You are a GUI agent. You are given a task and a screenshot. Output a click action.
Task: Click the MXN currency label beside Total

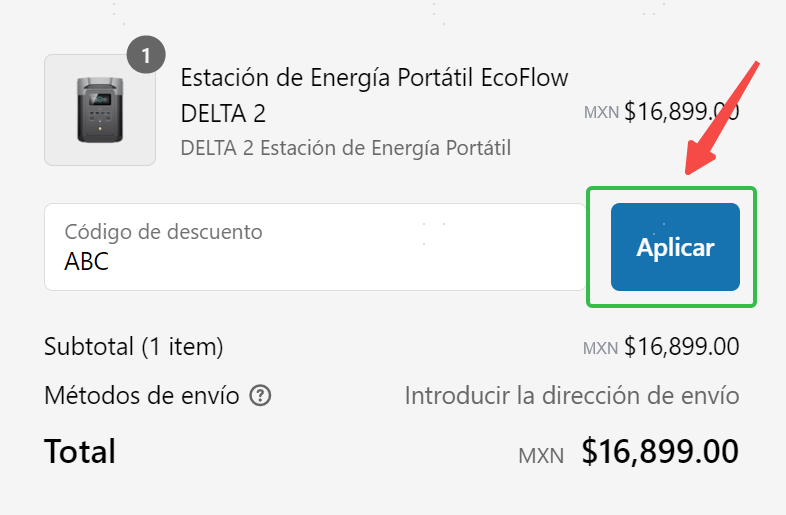pos(541,455)
